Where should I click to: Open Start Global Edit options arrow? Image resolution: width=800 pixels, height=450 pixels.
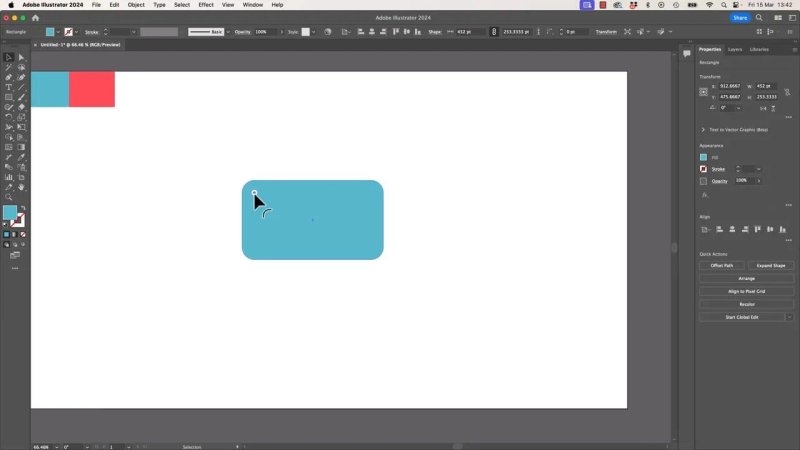click(x=789, y=317)
